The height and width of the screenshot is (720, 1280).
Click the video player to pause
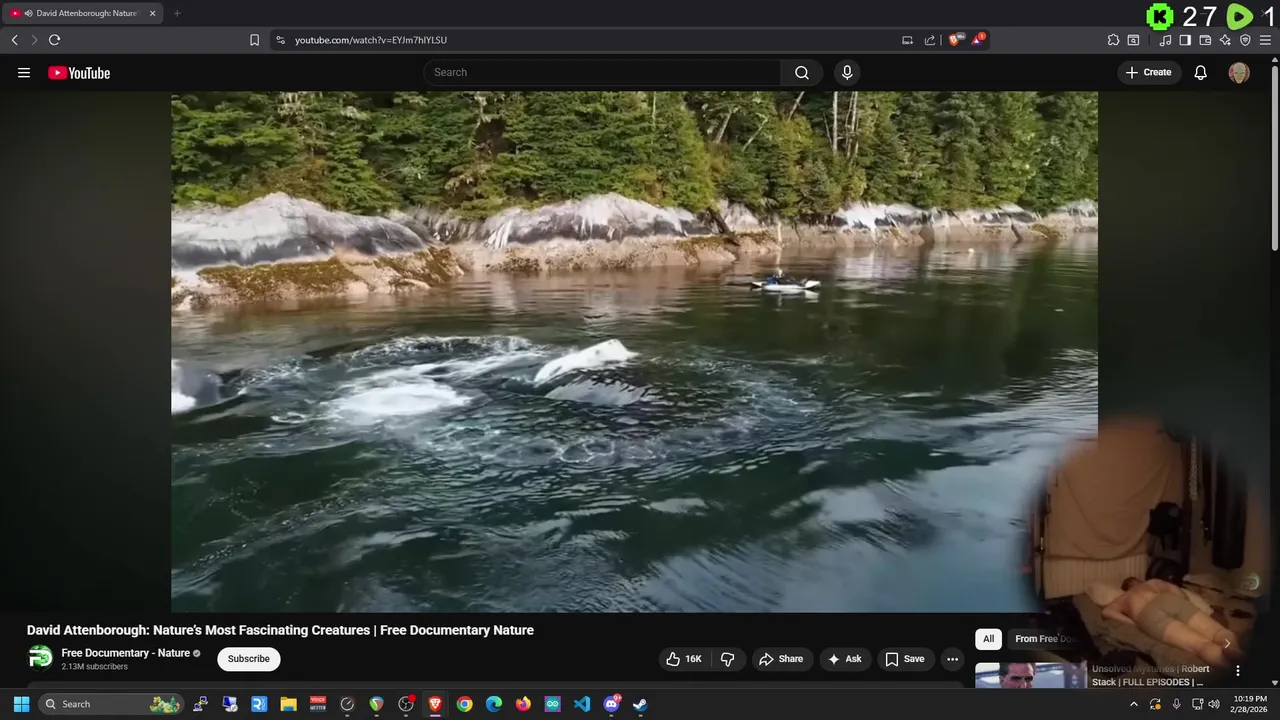pyautogui.click(x=634, y=351)
